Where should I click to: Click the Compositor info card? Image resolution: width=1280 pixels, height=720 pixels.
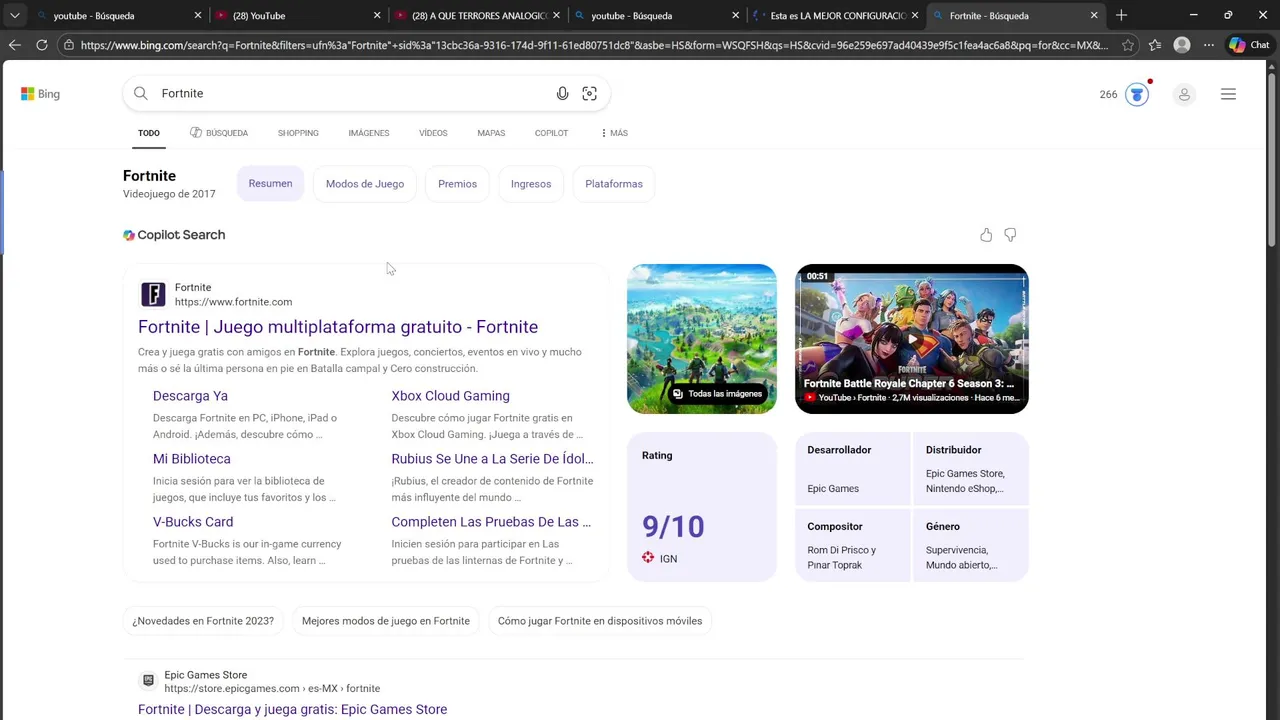point(853,545)
